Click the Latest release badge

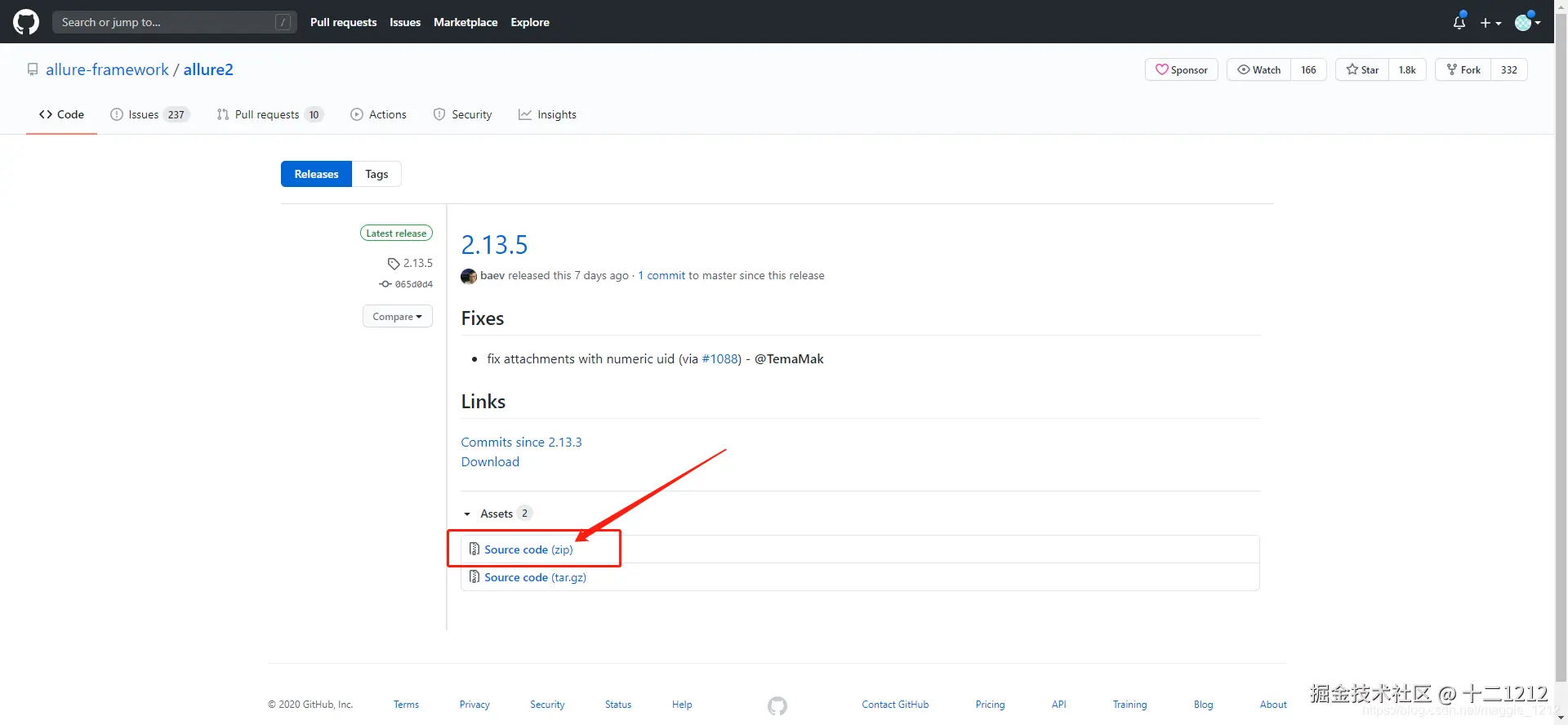(x=396, y=233)
